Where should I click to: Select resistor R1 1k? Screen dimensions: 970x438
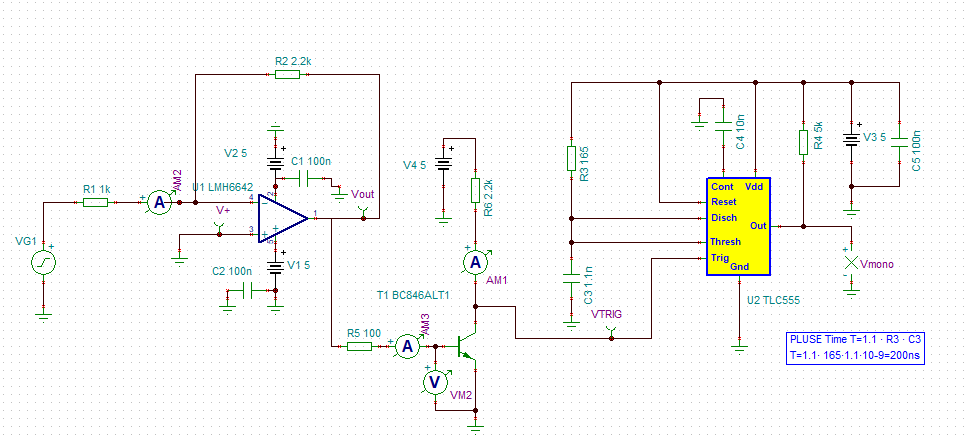tap(95, 202)
